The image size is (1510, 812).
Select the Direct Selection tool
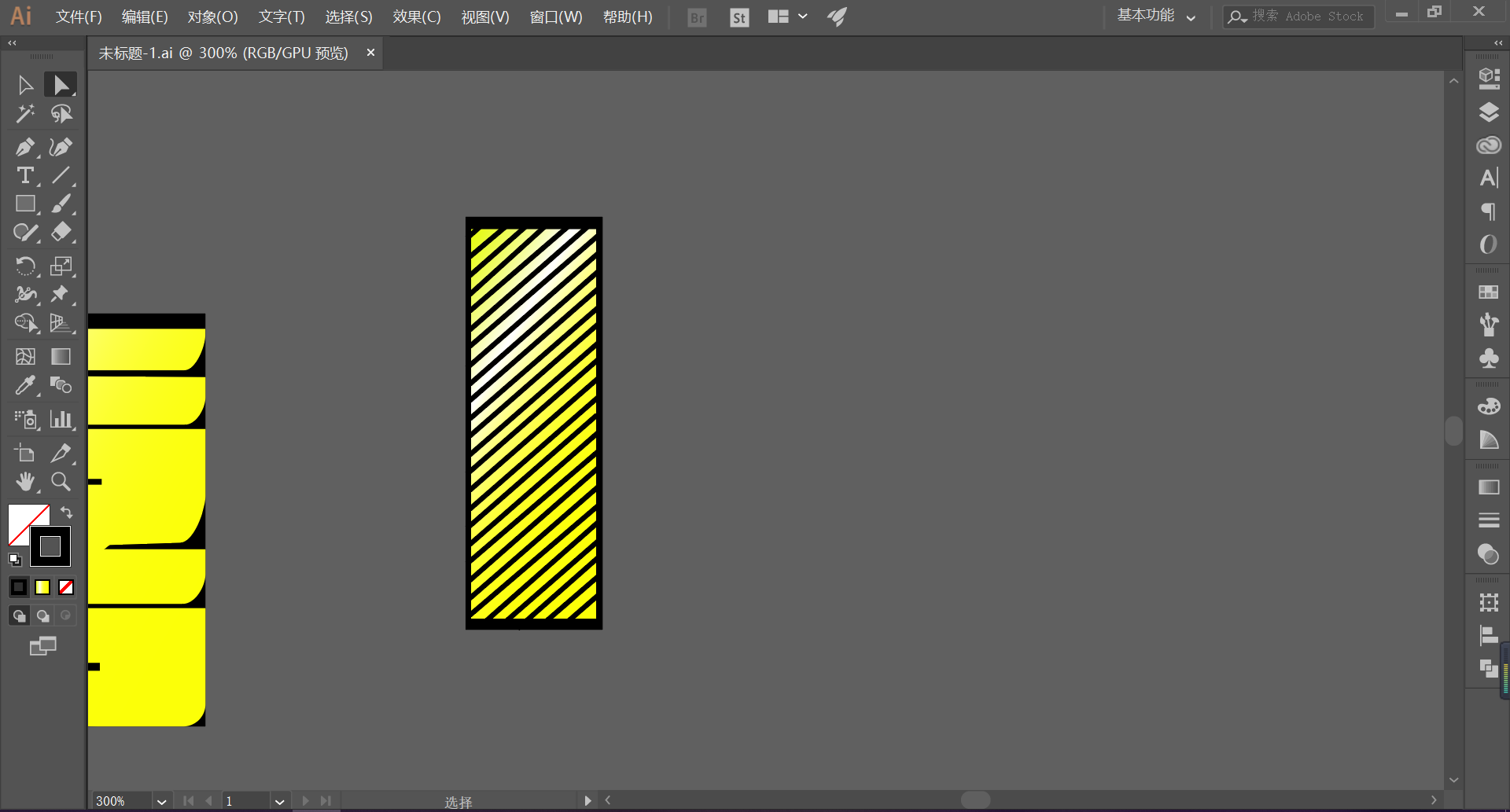[x=61, y=85]
